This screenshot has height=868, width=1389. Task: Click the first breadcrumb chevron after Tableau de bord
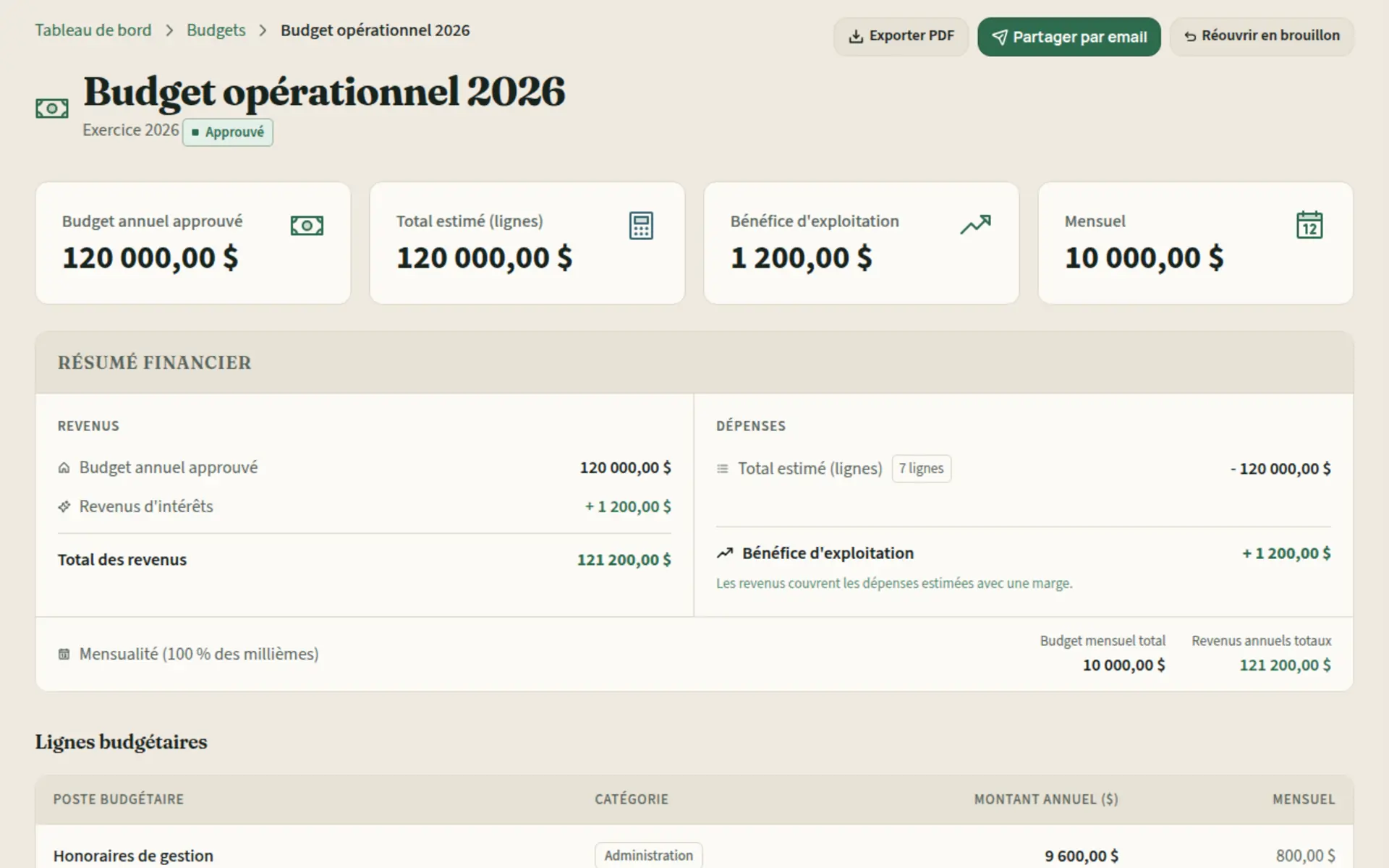(169, 30)
